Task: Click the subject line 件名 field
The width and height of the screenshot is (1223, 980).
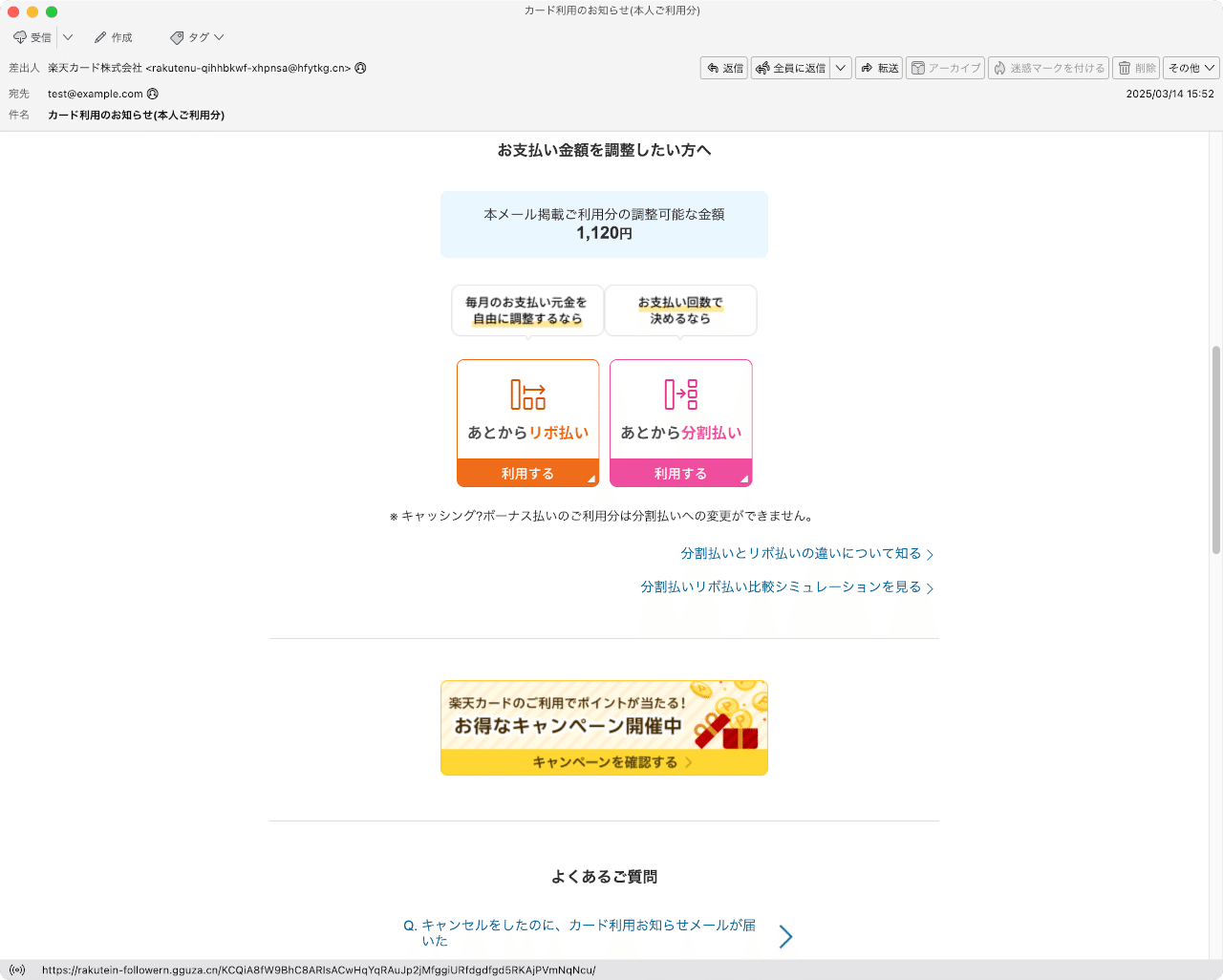Action: (x=134, y=115)
